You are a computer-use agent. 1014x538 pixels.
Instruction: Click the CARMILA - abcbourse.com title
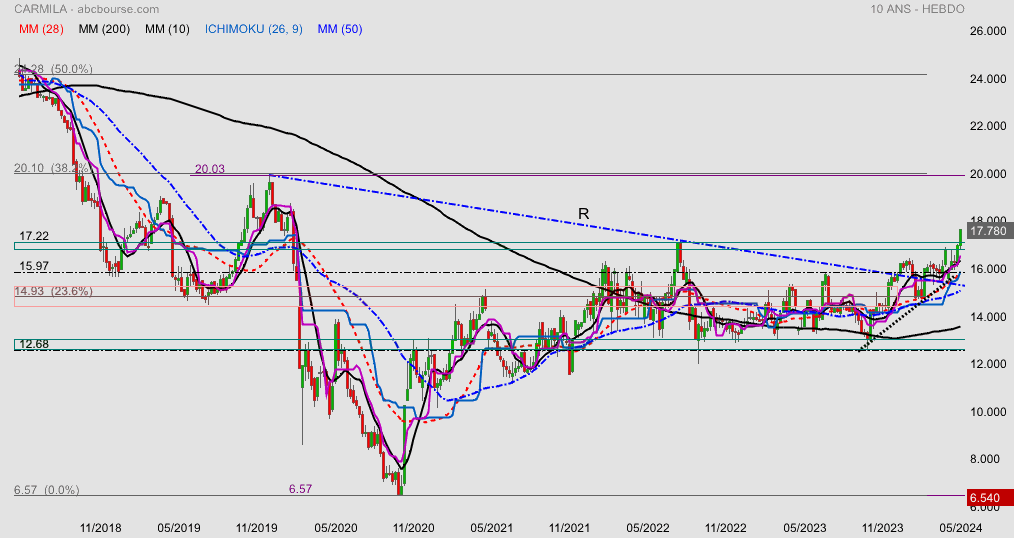[x=87, y=9]
